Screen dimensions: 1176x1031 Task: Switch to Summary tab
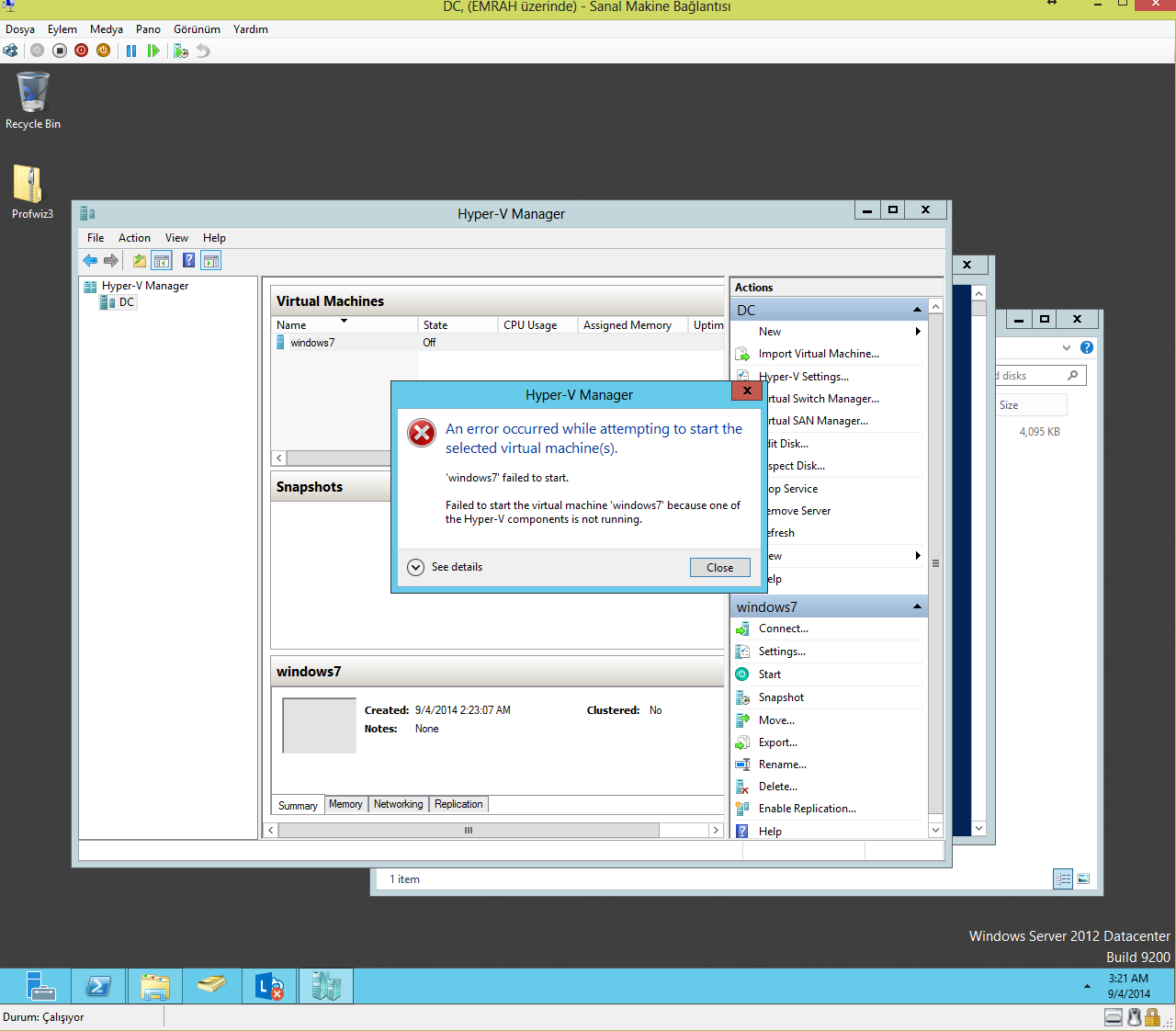pyautogui.click(x=298, y=805)
